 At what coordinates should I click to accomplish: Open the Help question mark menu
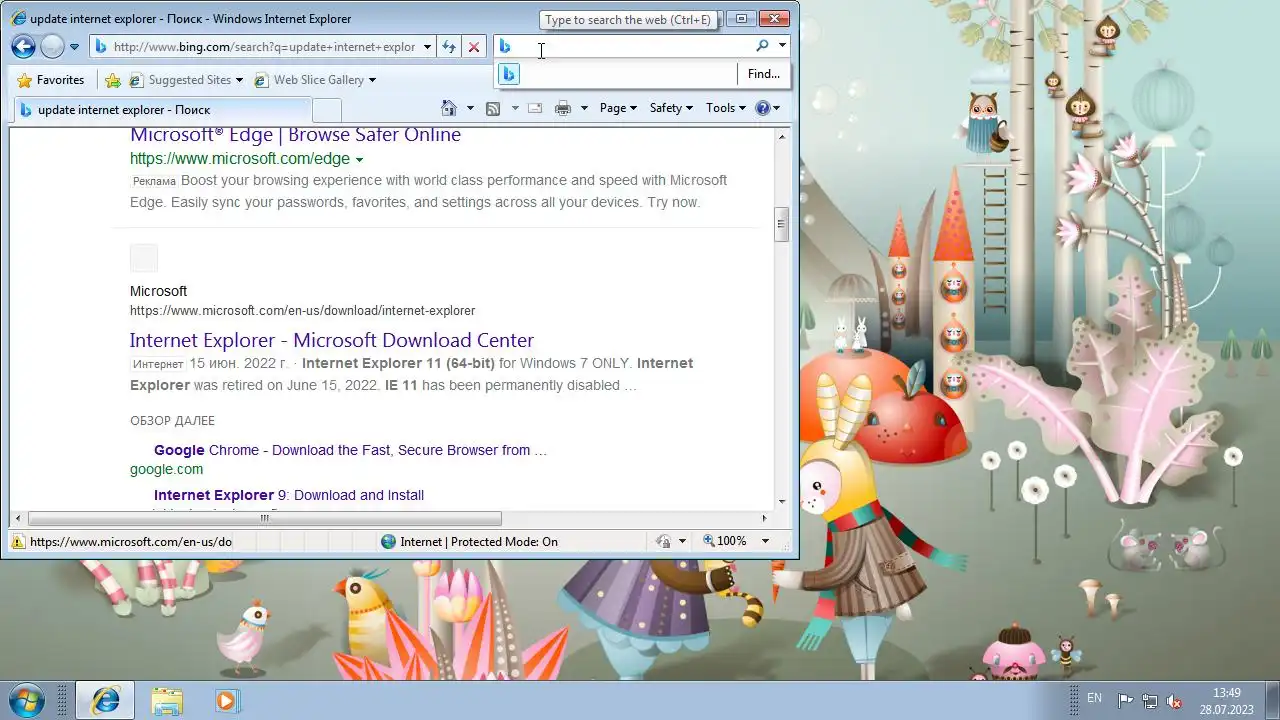(x=768, y=108)
